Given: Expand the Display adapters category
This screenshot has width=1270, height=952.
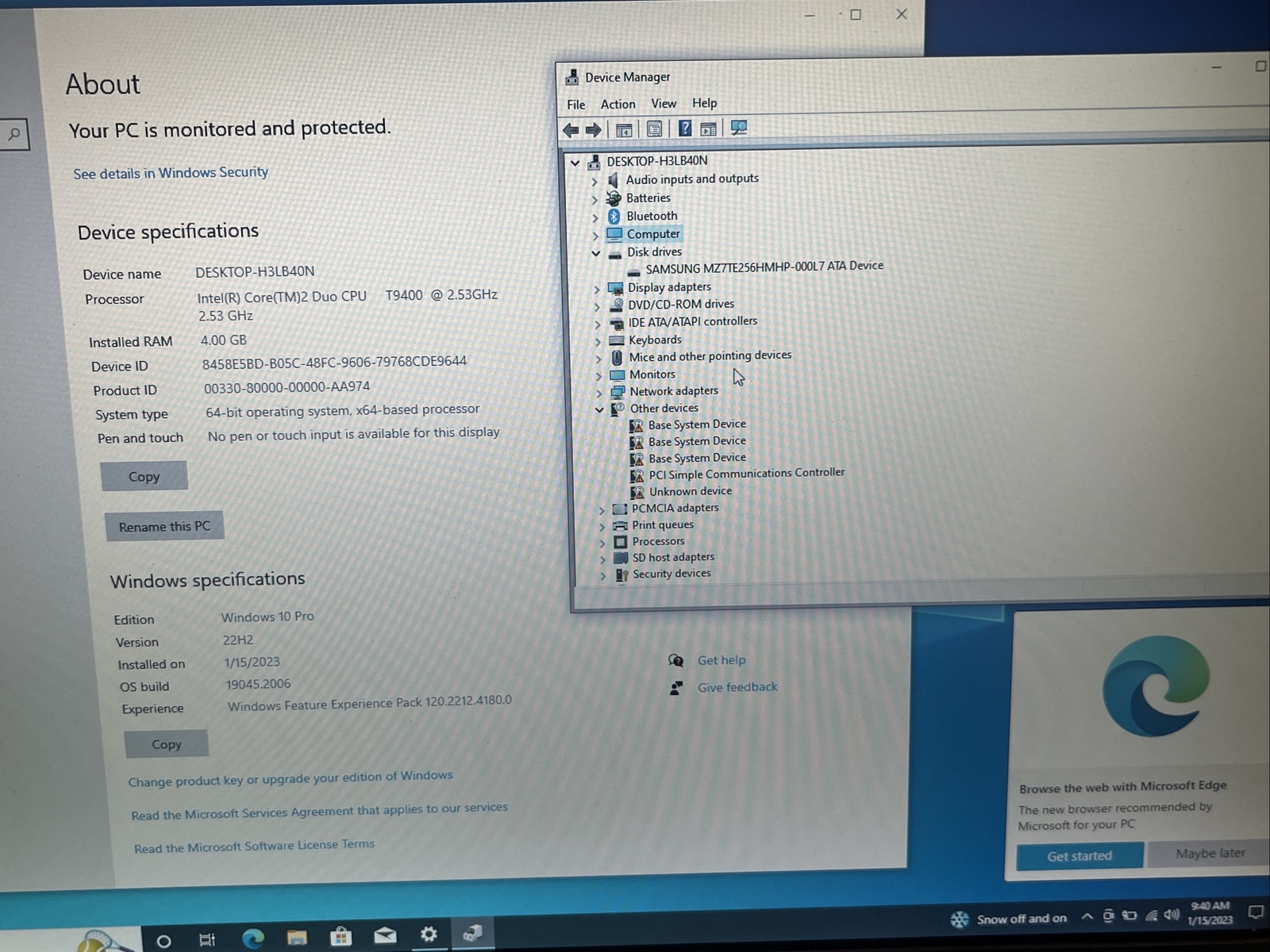Looking at the screenshot, I should point(597,289).
